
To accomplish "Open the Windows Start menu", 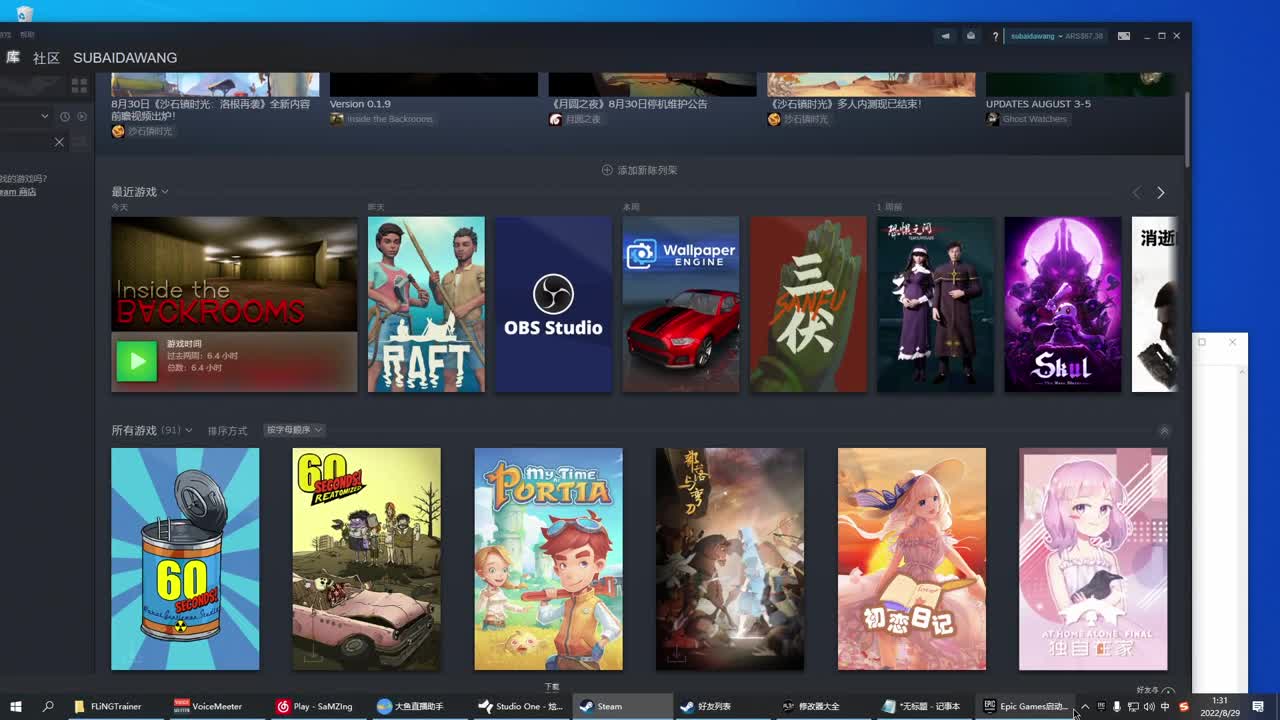I will point(16,706).
